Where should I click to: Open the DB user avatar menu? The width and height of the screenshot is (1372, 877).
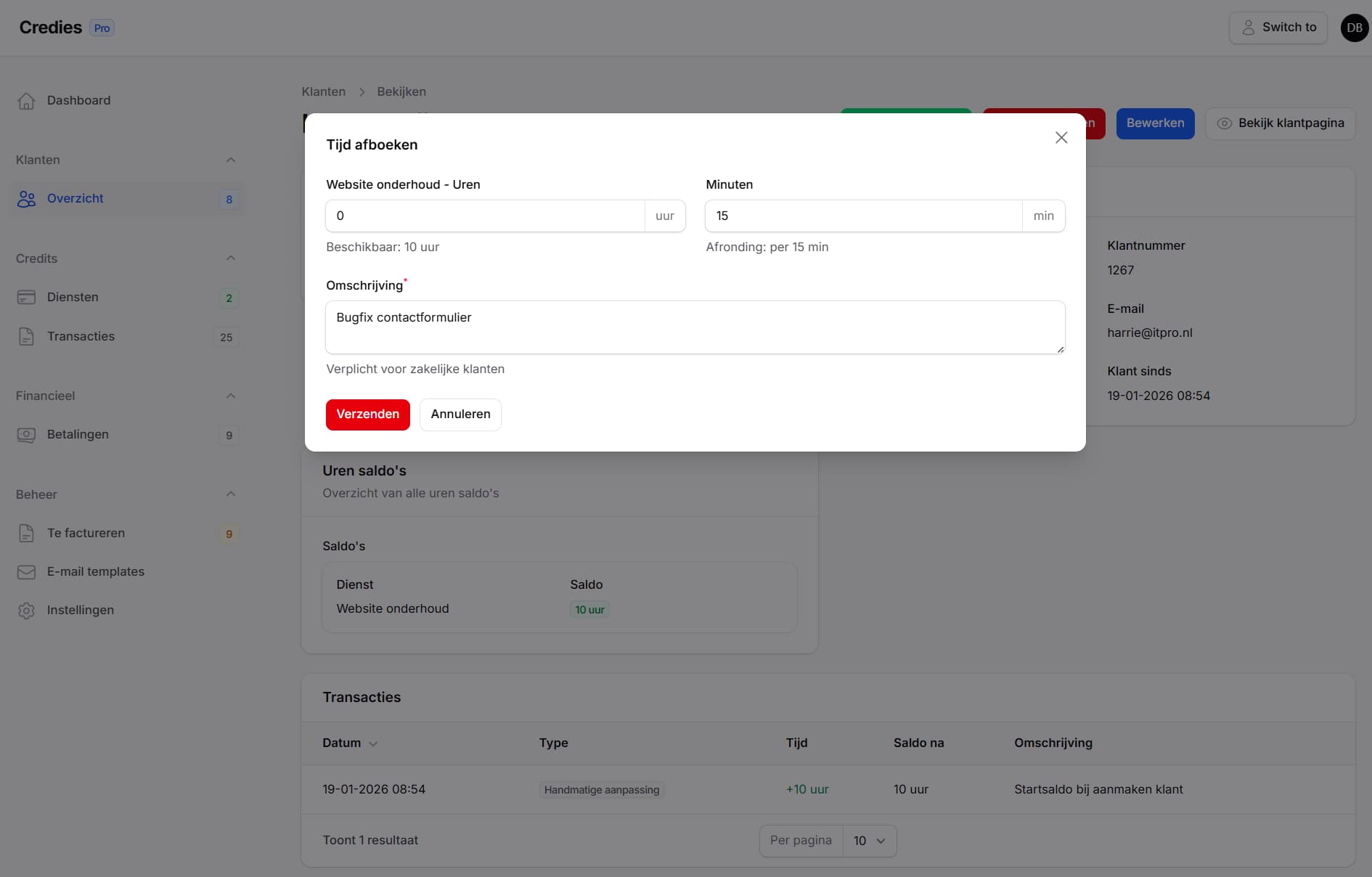pyautogui.click(x=1354, y=28)
